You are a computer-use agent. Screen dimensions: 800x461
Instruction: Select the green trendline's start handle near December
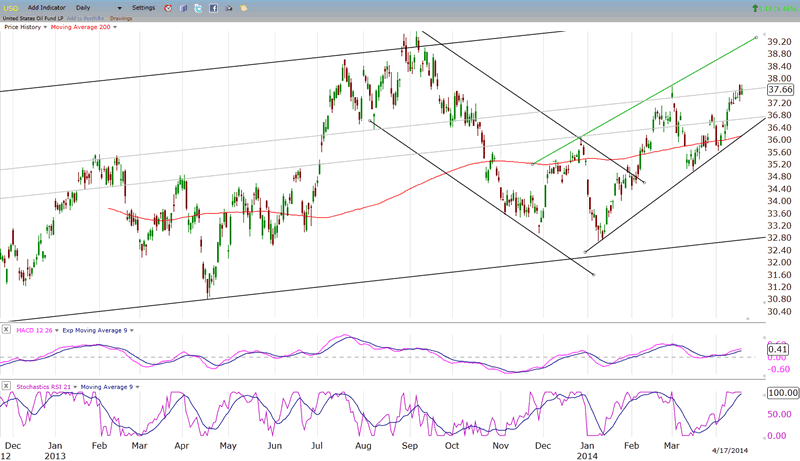click(533, 164)
